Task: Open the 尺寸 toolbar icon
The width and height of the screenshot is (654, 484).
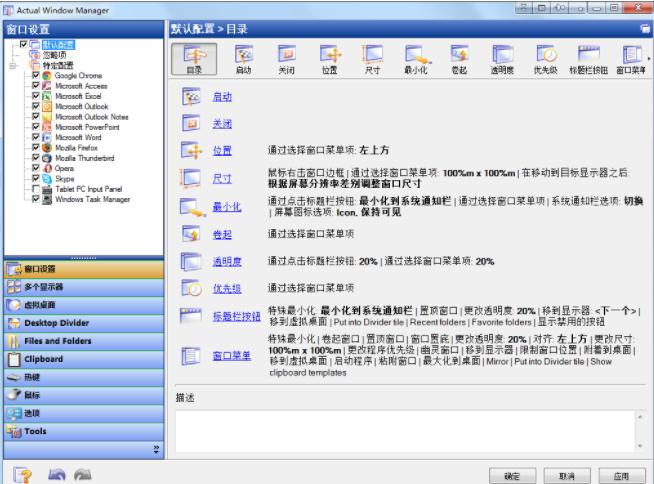Action: pos(372,59)
